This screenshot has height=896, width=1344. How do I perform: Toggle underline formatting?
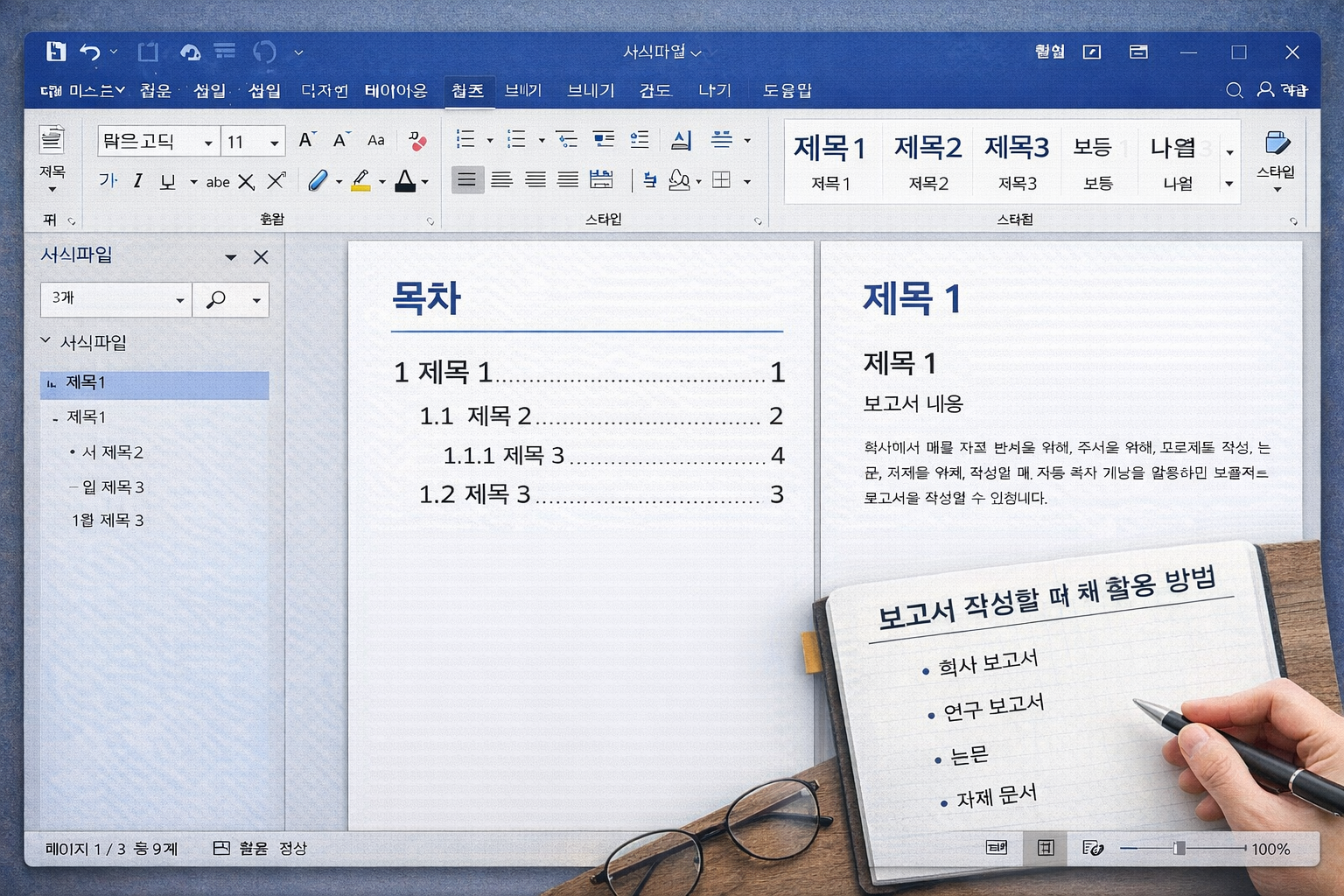pyautogui.click(x=167, y=181)
